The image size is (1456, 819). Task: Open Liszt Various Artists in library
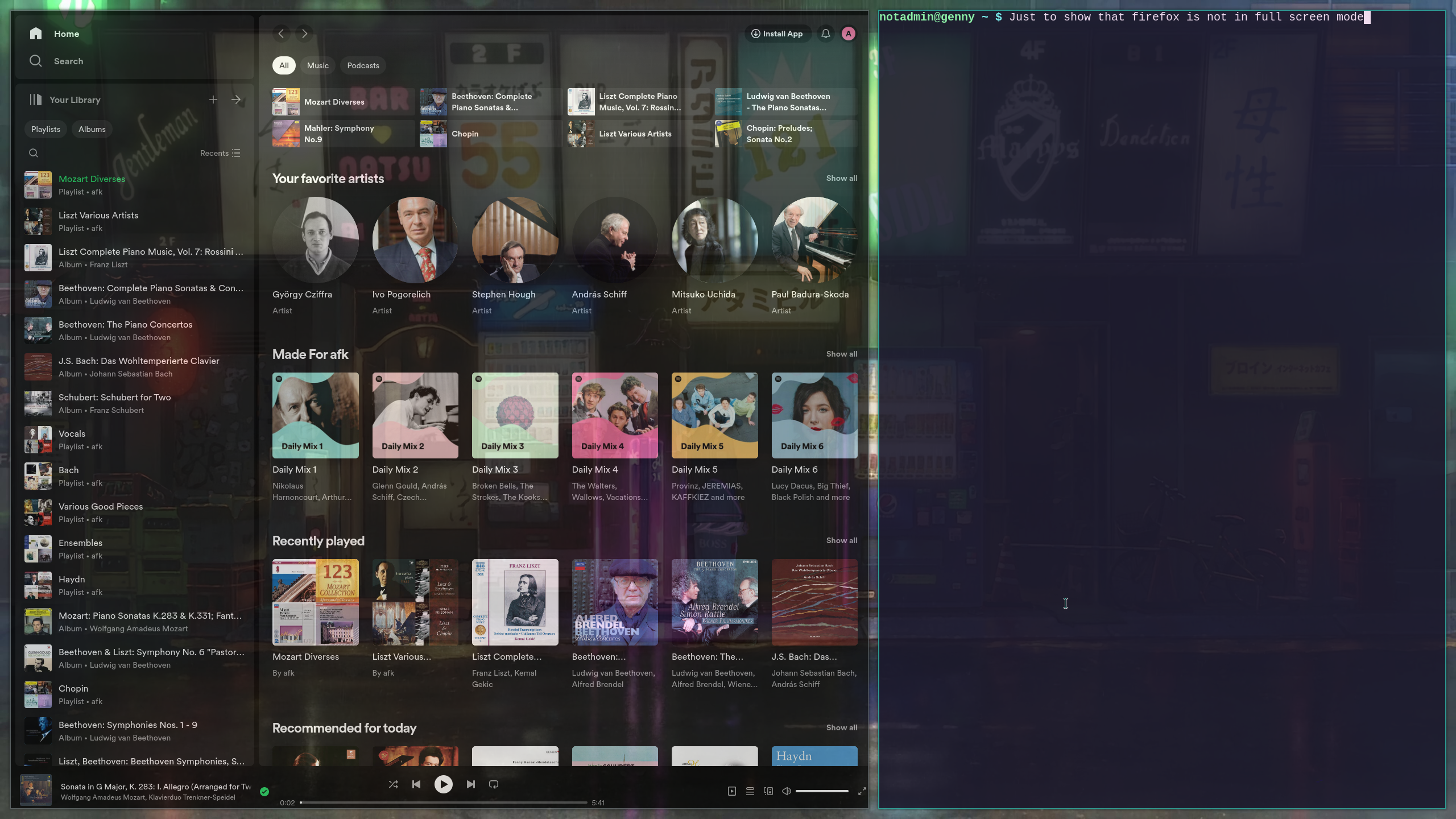135,221
